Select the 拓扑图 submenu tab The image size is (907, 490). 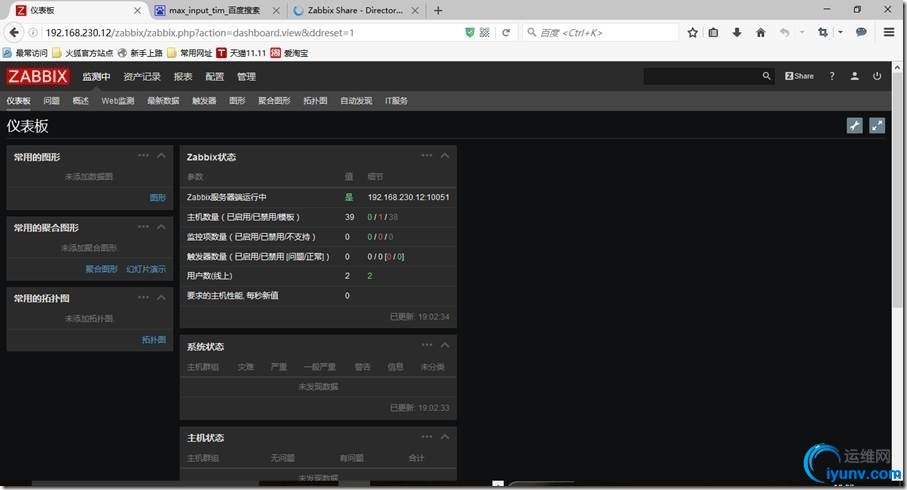point(315,101)
